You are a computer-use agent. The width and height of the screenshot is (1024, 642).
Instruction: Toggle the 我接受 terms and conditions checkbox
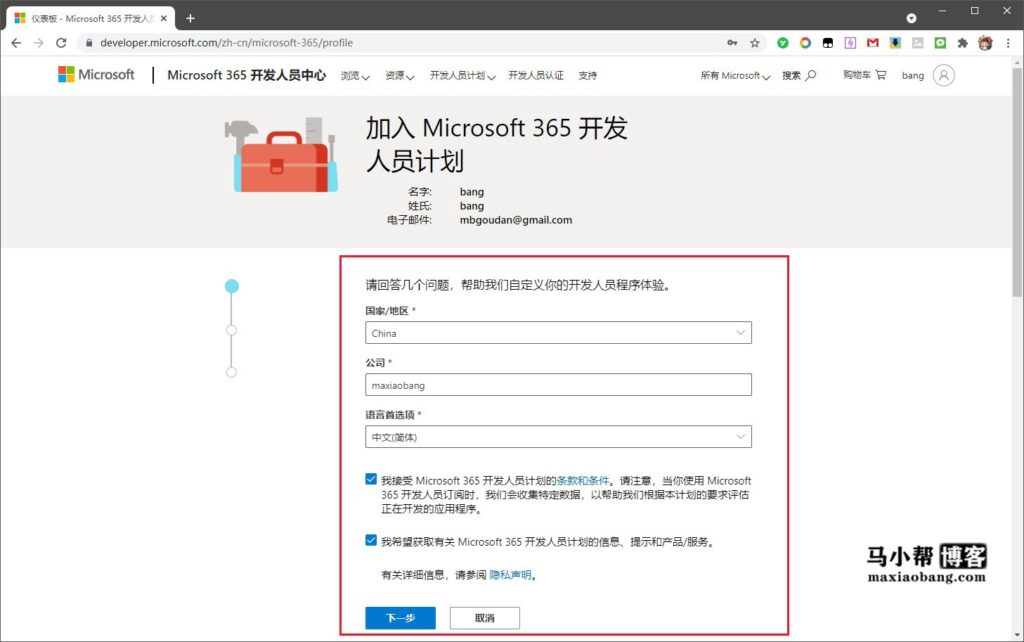371,479
